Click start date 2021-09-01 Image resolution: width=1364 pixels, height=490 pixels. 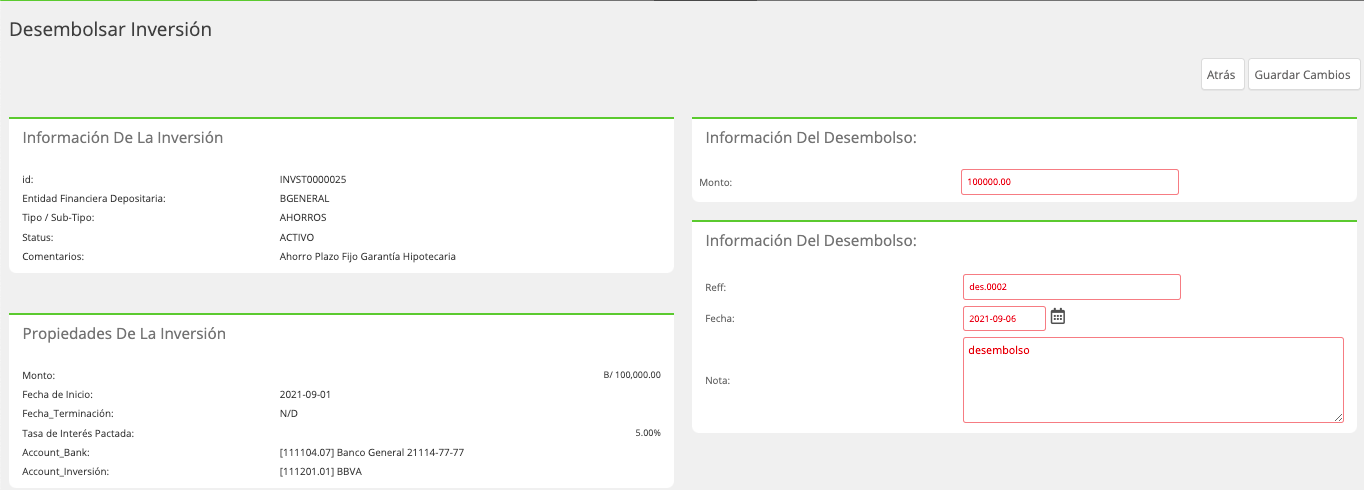pos(305,395)
